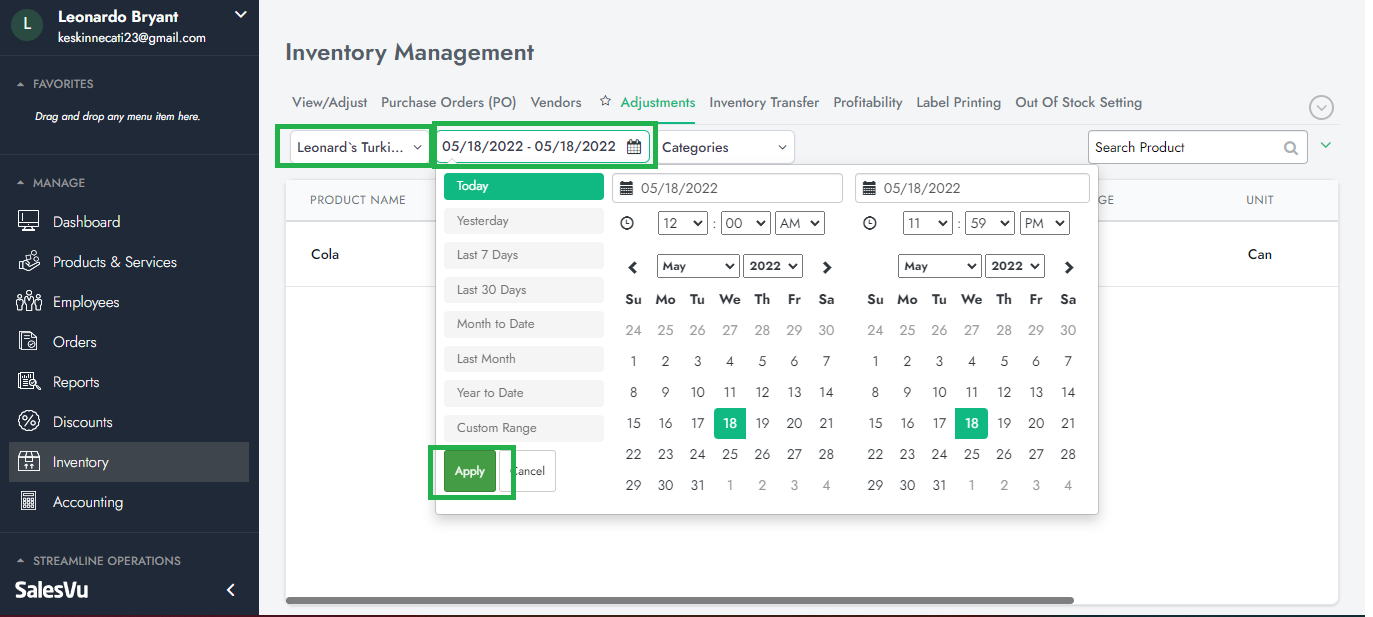Image resolution: width=1373 pixels, height=617 pixels.
Task: Click the Dashboard monitor icon in sidebar
Action: tap(29, 222)
